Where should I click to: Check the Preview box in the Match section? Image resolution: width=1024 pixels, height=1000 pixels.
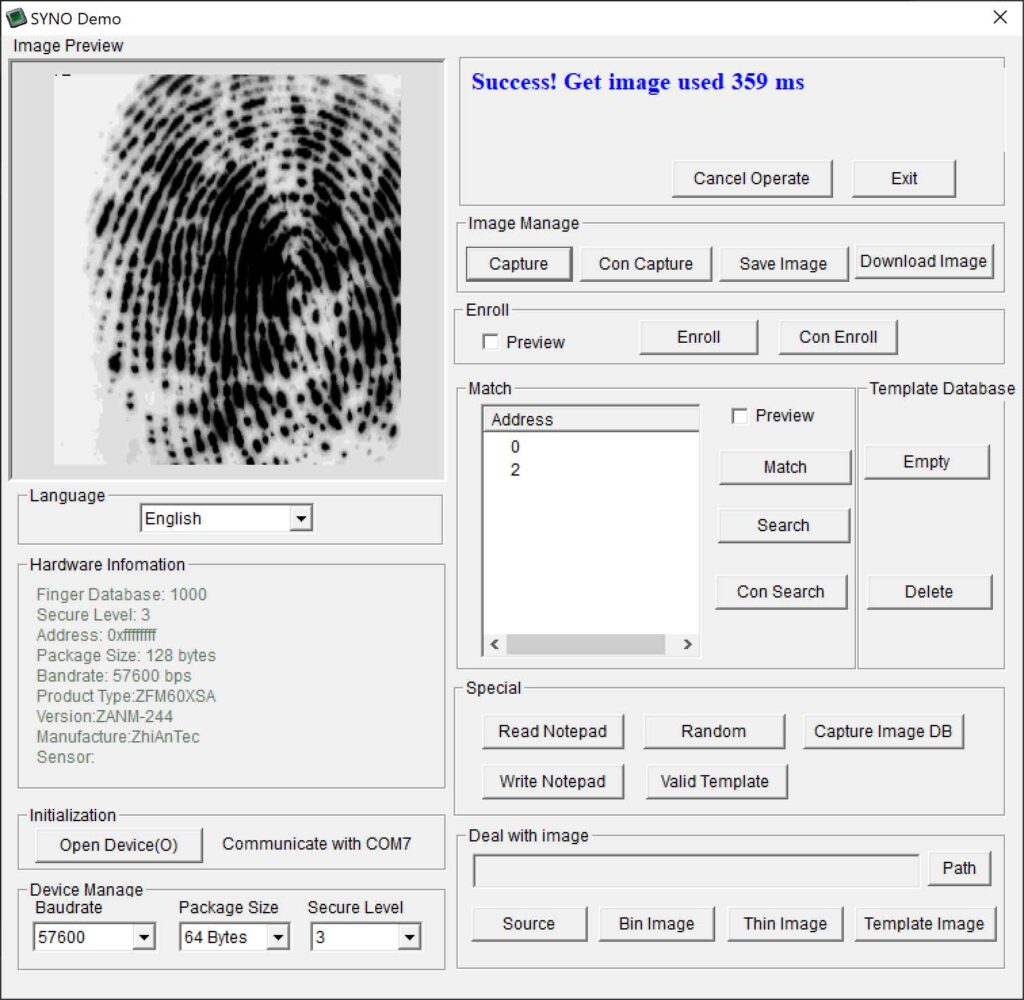coord(740,416)
